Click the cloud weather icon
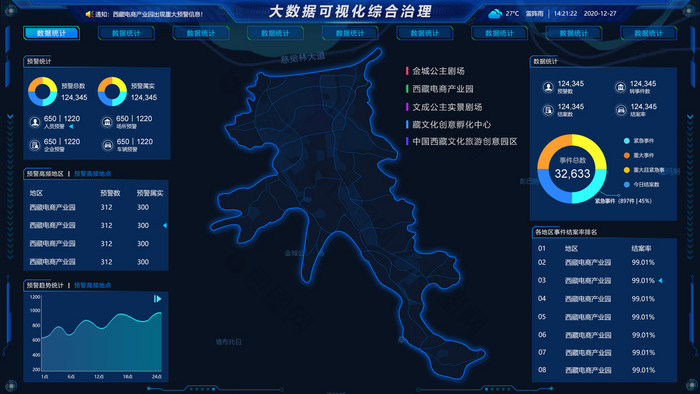The height and width of the screenshot is (394, 700). click(495, 14)
